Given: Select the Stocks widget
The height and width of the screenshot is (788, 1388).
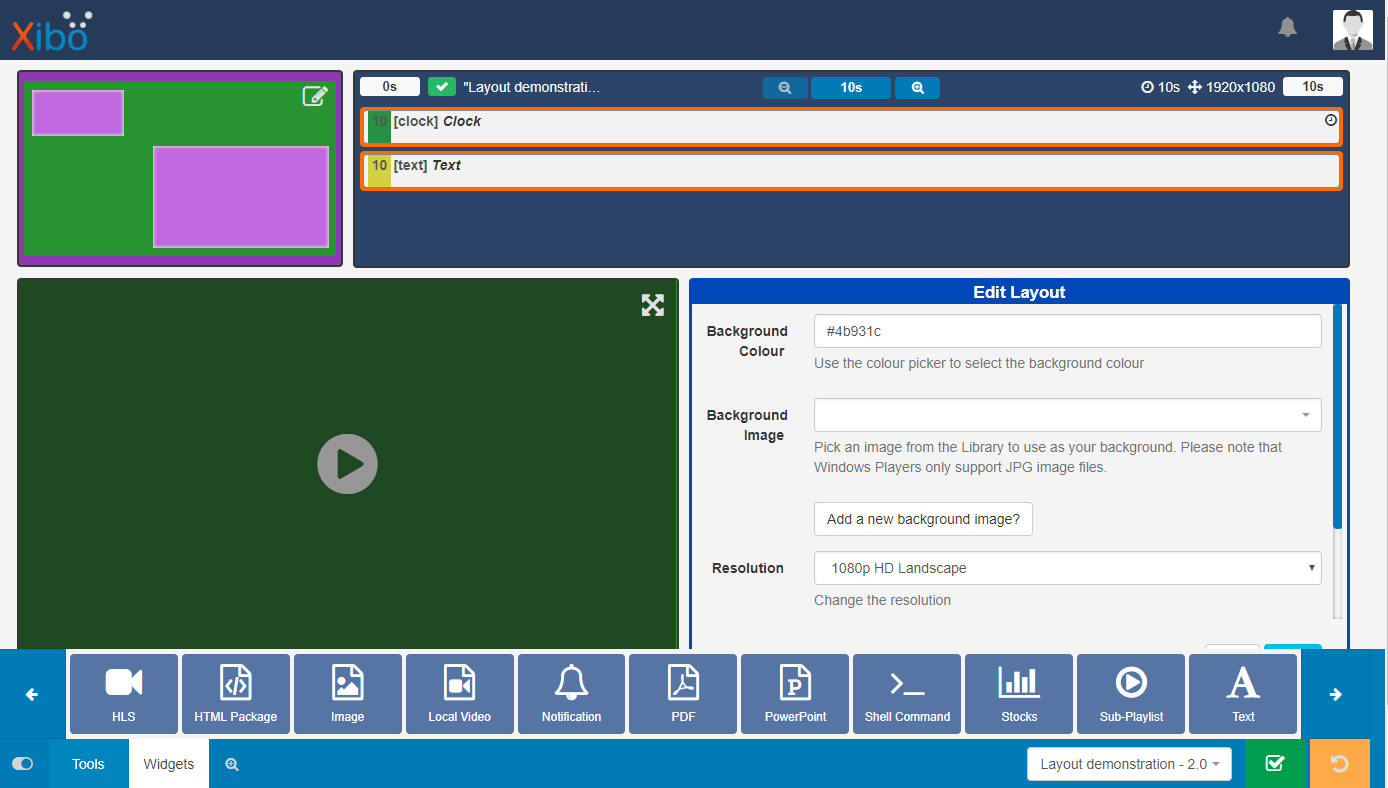Looking at the screenshot, I should click(x=1019, y=693).
